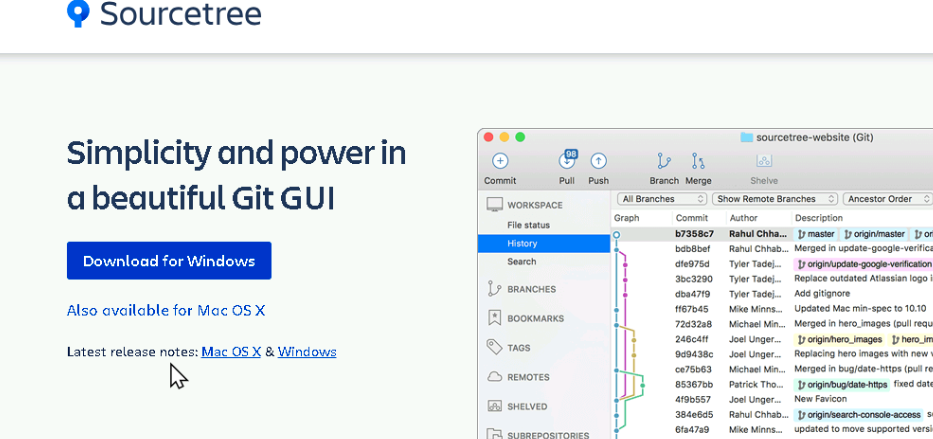This screenshot has width=933, height=439.
Task: Click the Branches icon in sidebar
Action: pyautogui.click(x=494, y=289)
